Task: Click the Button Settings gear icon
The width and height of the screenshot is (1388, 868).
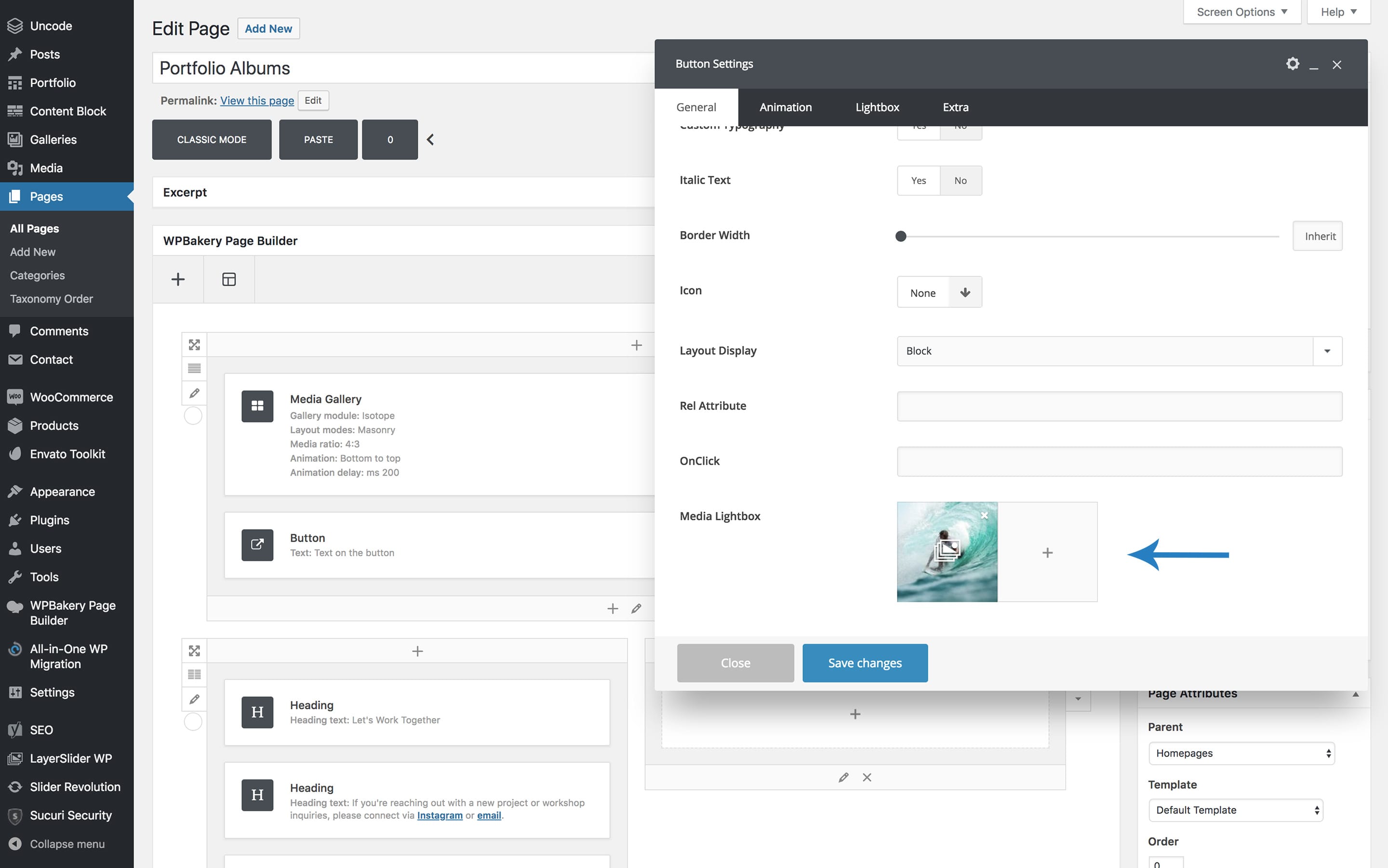Action: [x=1292, y=64]
